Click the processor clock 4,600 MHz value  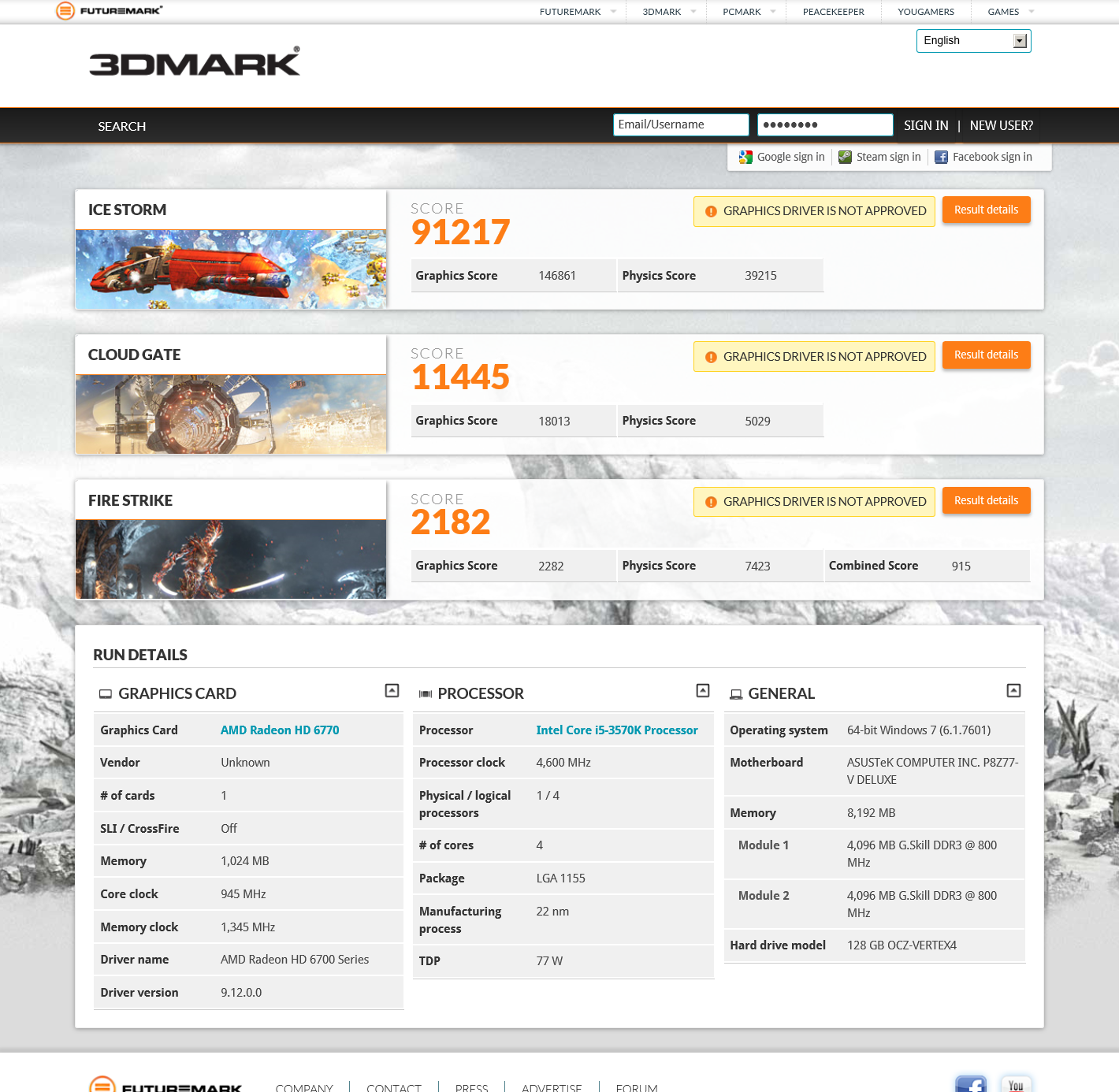563,763
